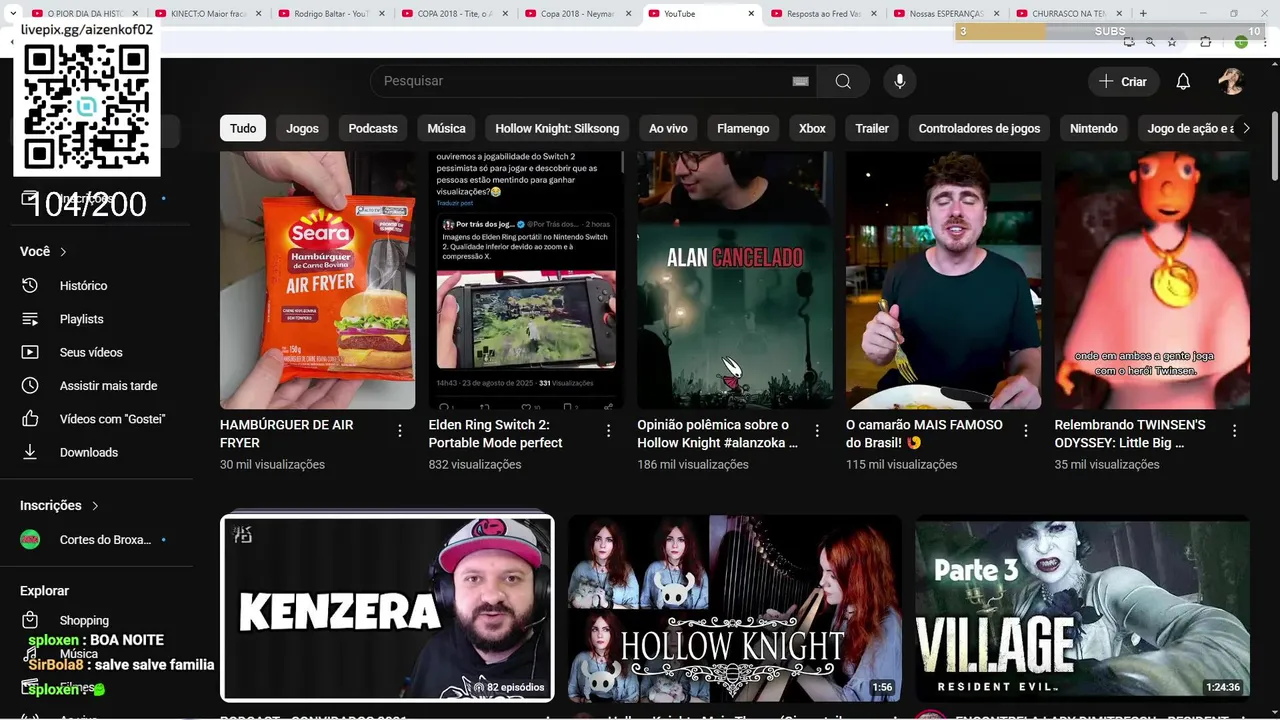Play the ALAN CANCELADO short thumbnail
Image resolution: width=1280 pixels, height=720 pixels.
tap(735, 280)
